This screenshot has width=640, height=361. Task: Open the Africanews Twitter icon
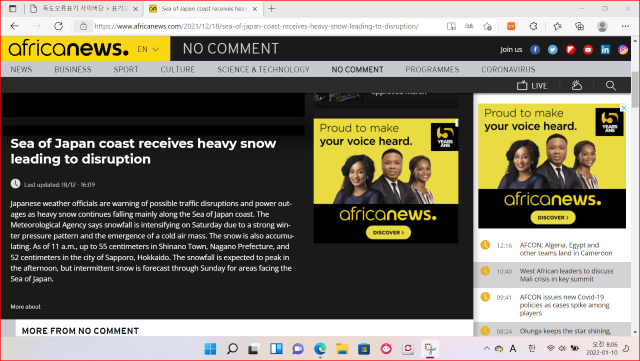[x=553, y=49]
